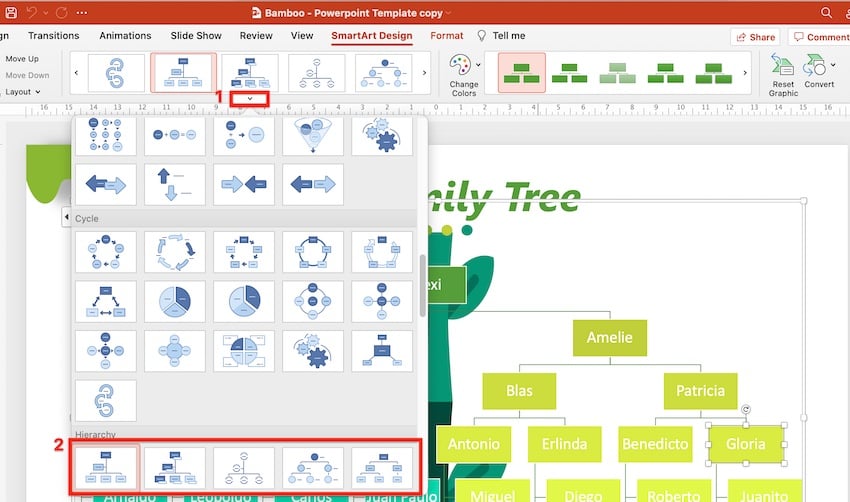Expand the SmartArt layouts gallery arrow

point(250,98)
